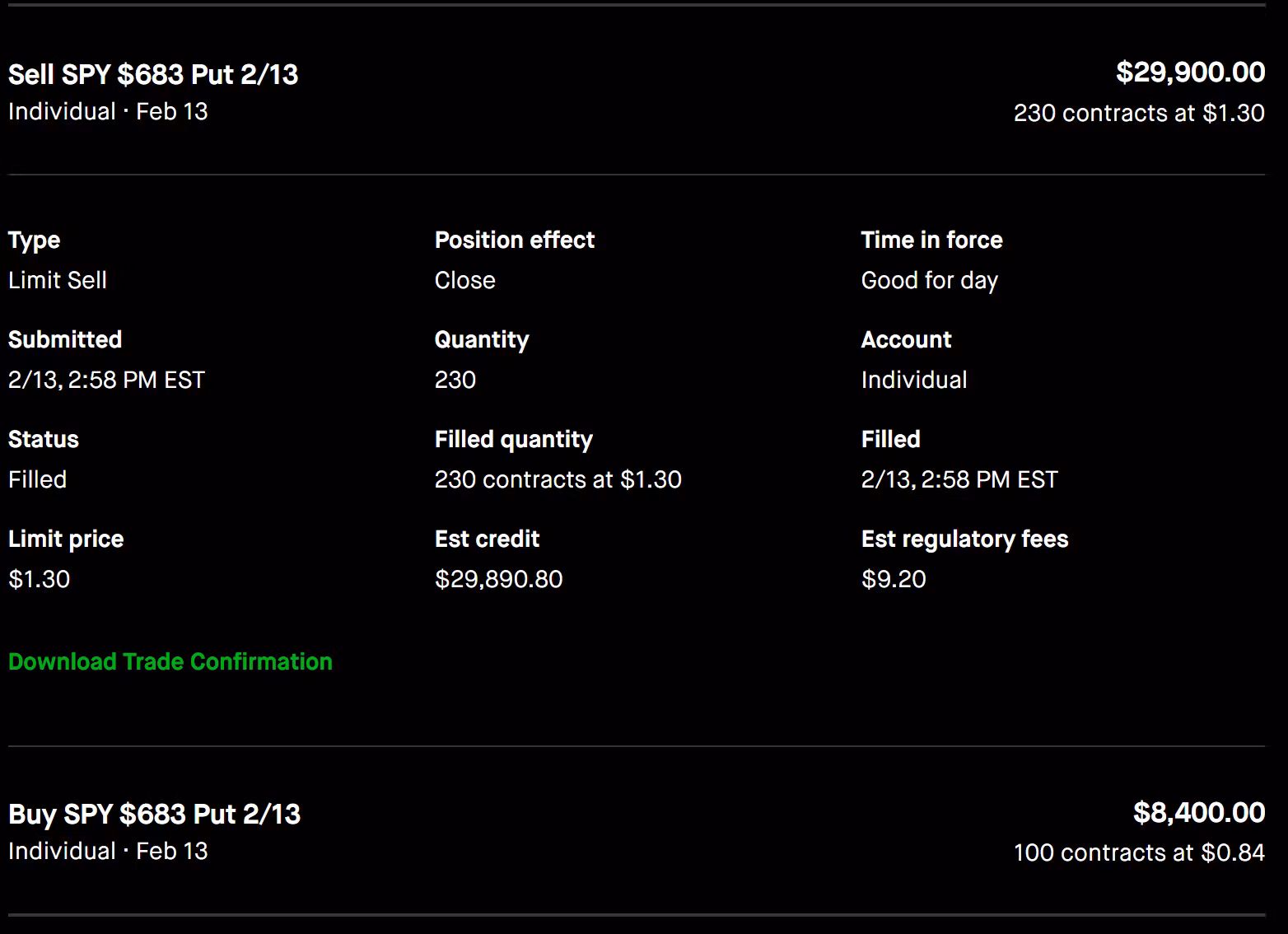Select the 100 contracts at $0.84 text
The image size is (1288, 934).
[x=1138, y=852]
